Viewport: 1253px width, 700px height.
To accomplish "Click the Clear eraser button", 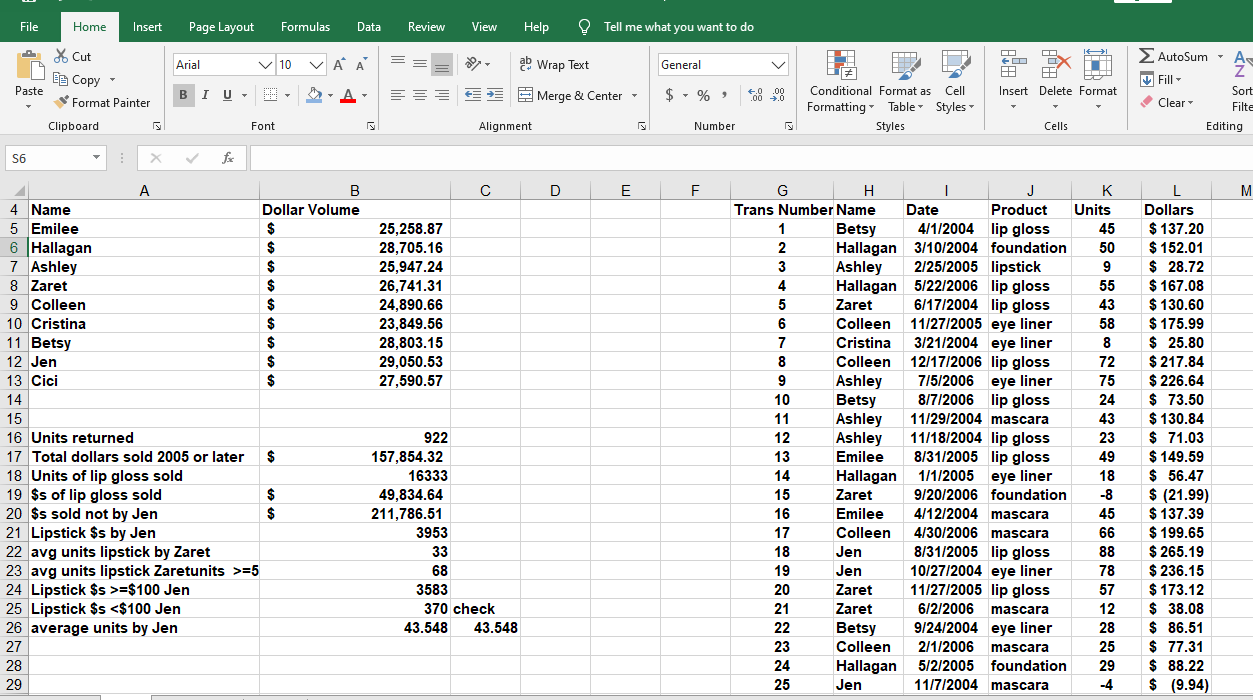I will tap(1166, 102).
